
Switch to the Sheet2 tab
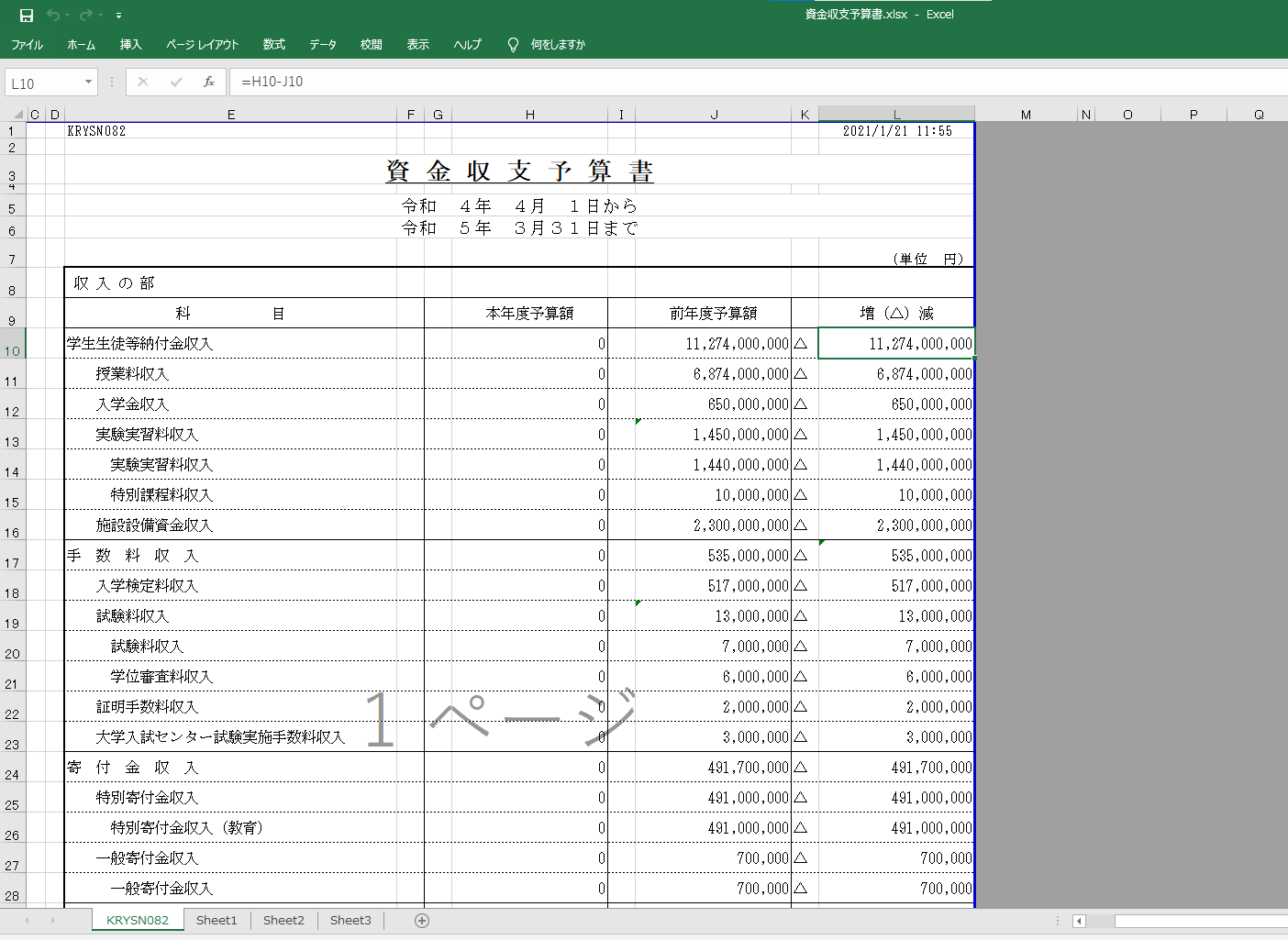tap(283, 920)
